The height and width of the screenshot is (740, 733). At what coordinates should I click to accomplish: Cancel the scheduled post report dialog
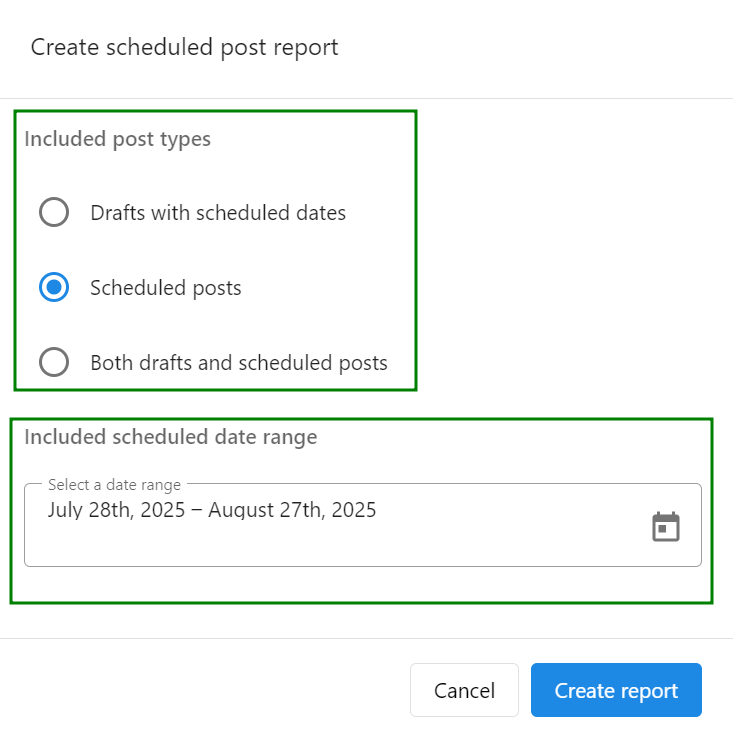[464, 690]
